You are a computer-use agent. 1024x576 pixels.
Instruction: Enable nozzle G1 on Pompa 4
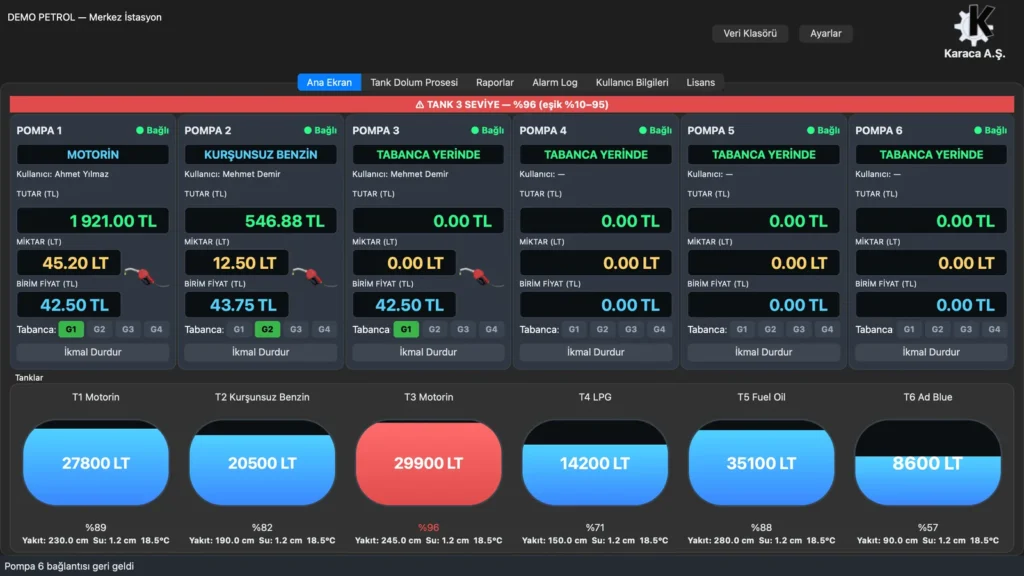pyautogui.click(x=574, y=329)
